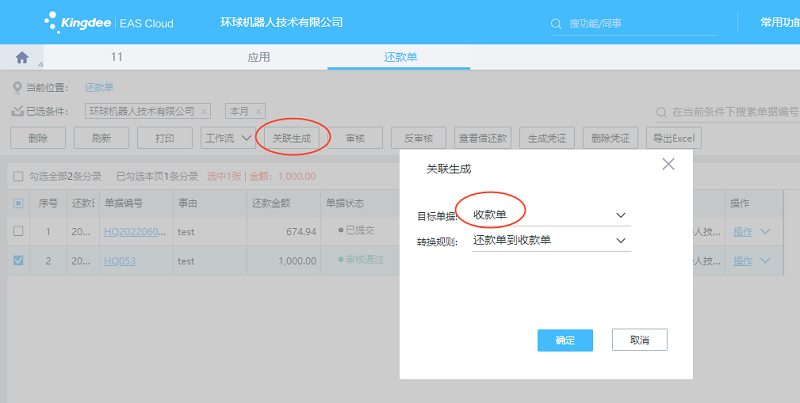The image size is (800, 403).
Task: Toggle the 勾选全部2条分录 checkbox
Action: tap(18, 177)
